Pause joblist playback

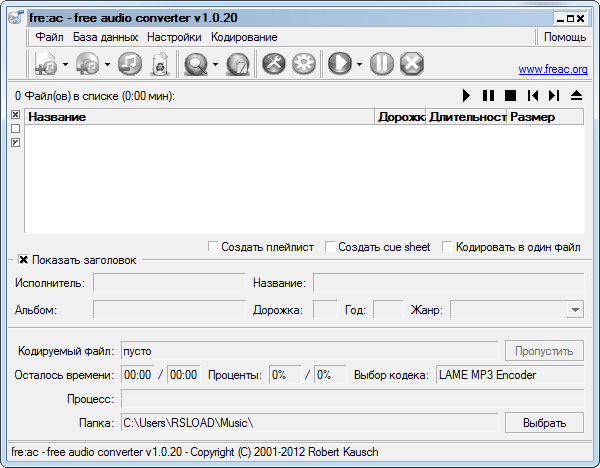click(488, 95)
